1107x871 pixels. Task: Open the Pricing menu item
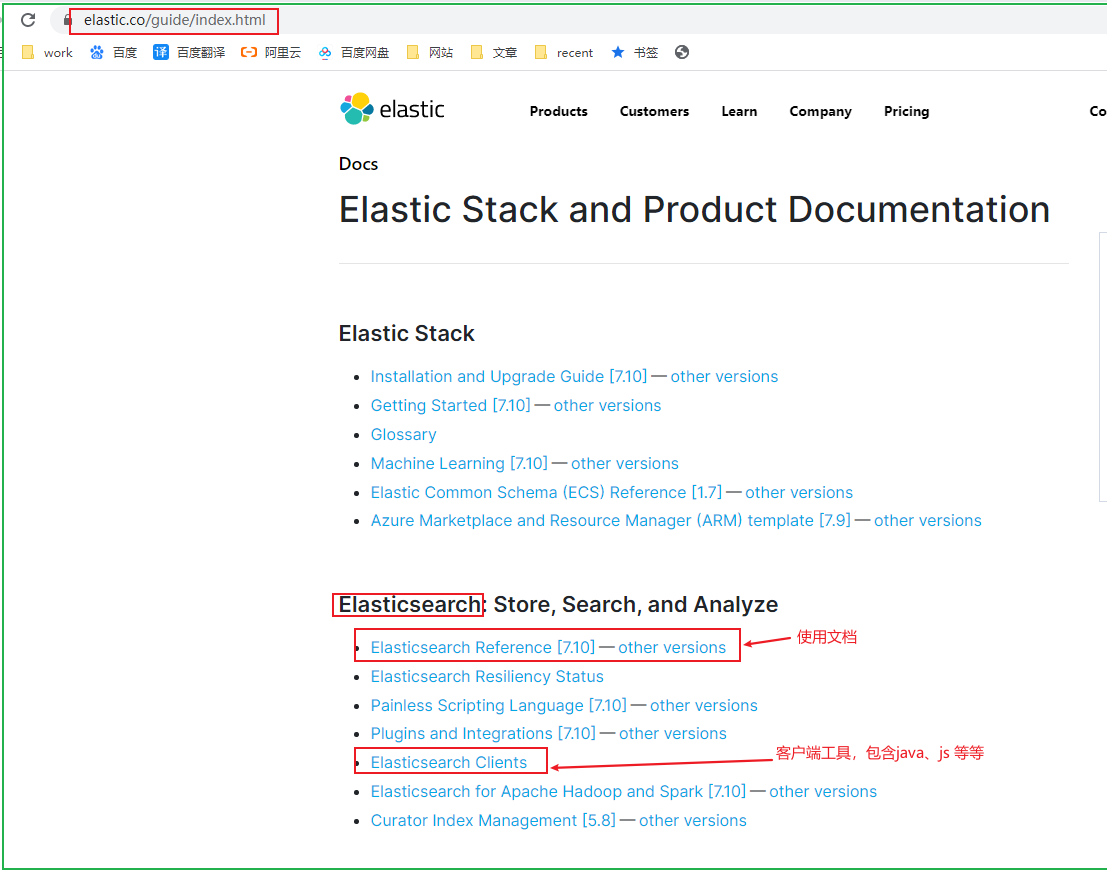pyautogui.click(x=906, y=112)
